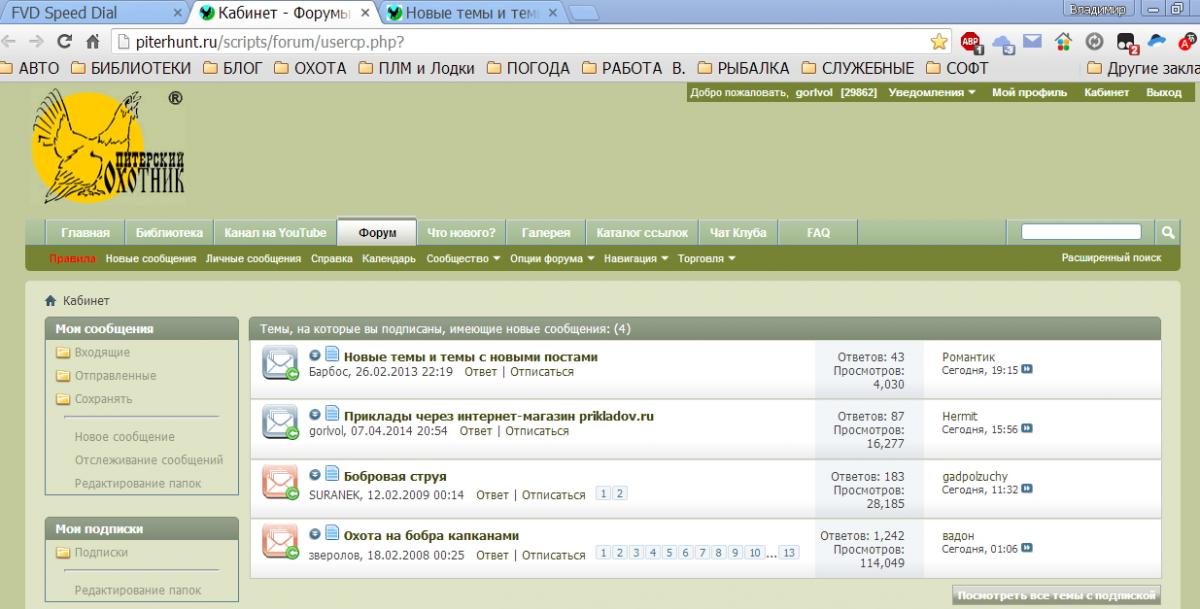The width and height of the screenshot is (1200, 609).
Task: Click Посмотреть все темы с подпиской button
Action: pyautogui.click(x=1056, y=595)
